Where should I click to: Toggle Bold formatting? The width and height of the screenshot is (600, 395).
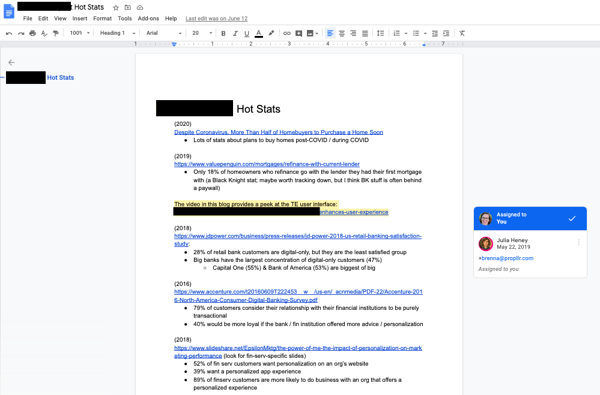(x=223, y=33)
